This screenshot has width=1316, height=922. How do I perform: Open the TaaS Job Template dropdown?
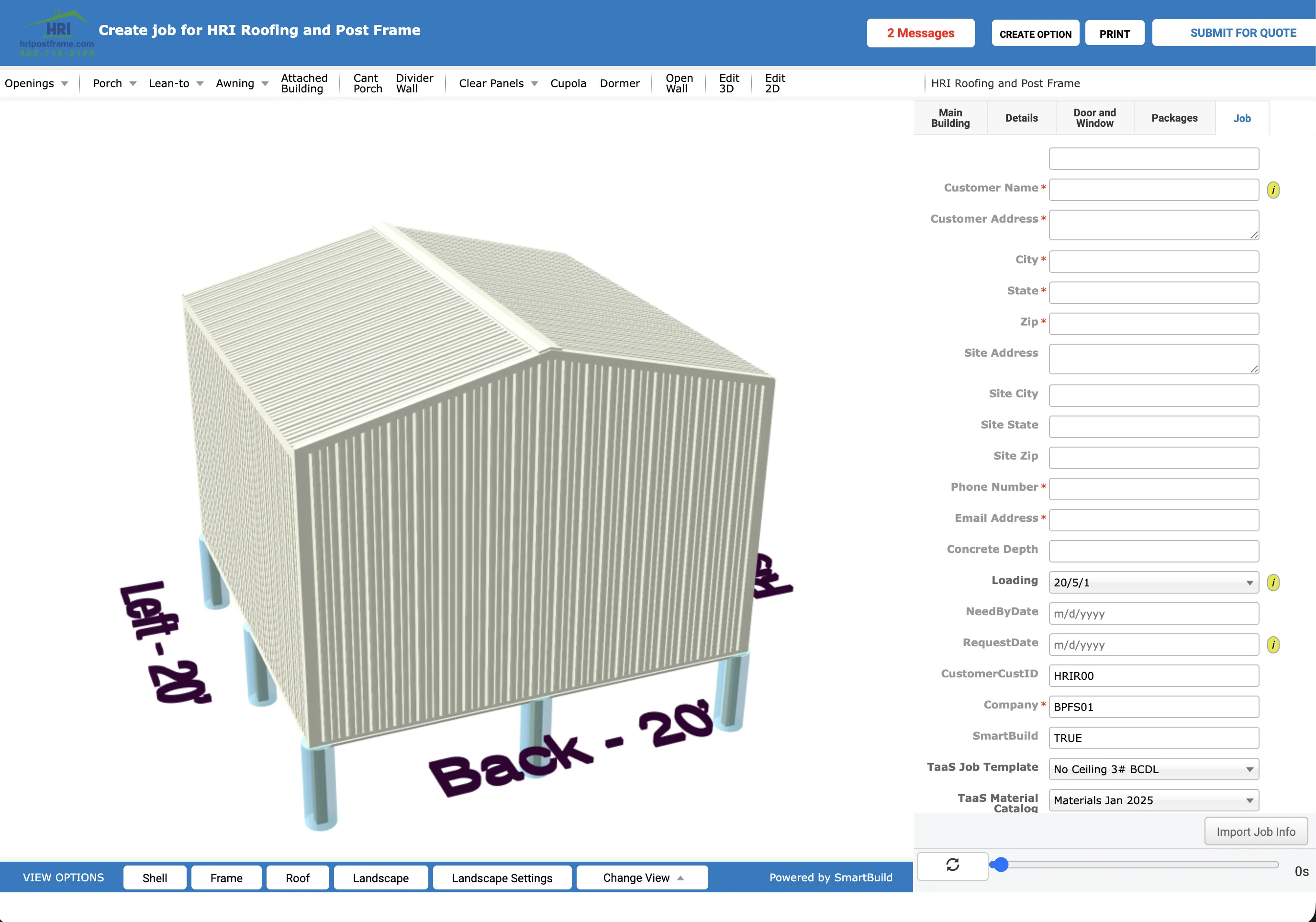click(x=1153, y=769)
